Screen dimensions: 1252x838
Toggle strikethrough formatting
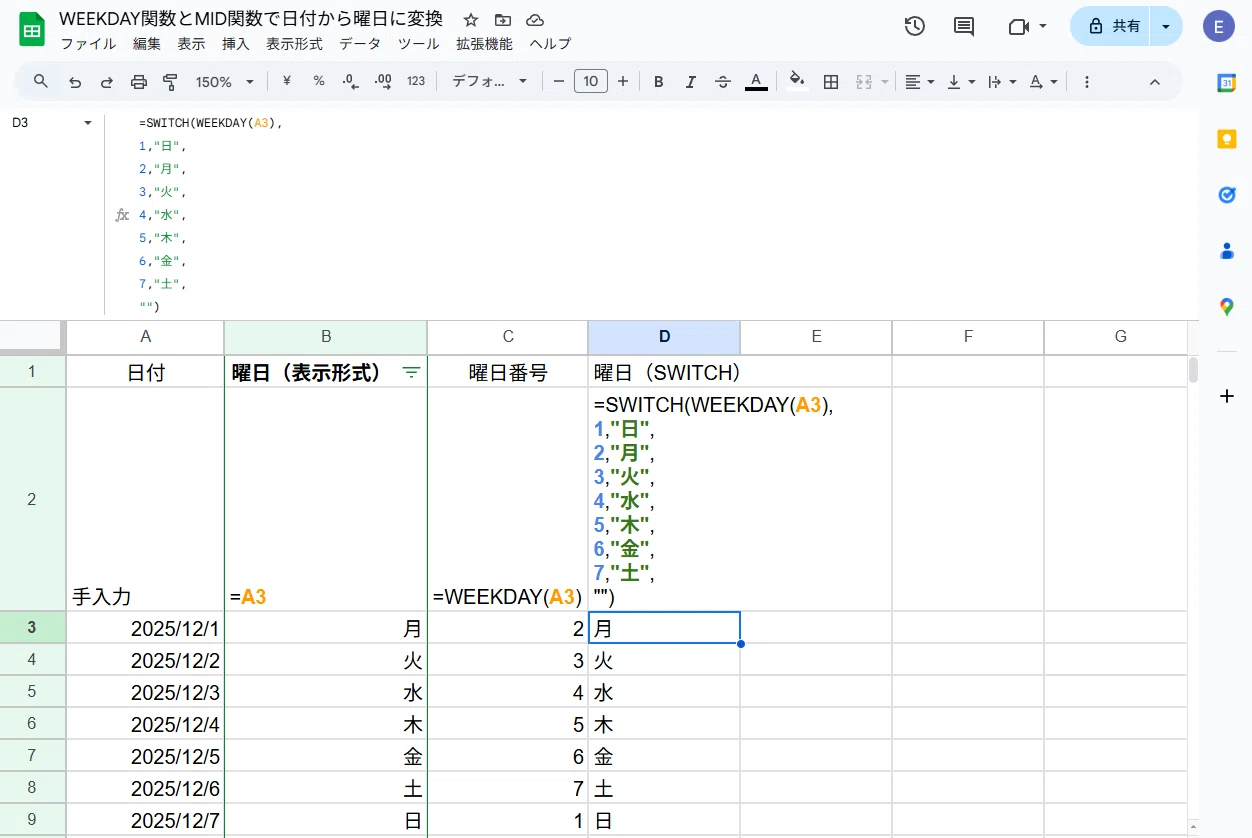pos(723,82)
